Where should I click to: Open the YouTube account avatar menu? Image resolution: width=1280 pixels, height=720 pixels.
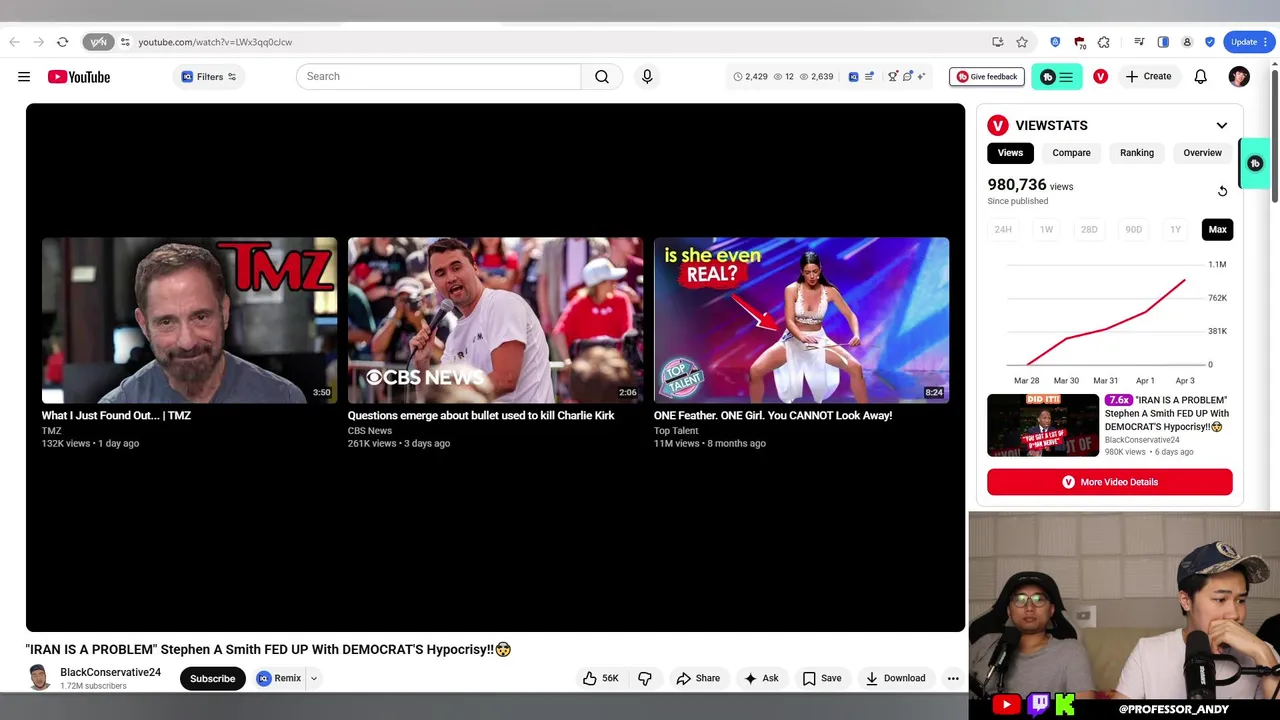click(1239, 77)
